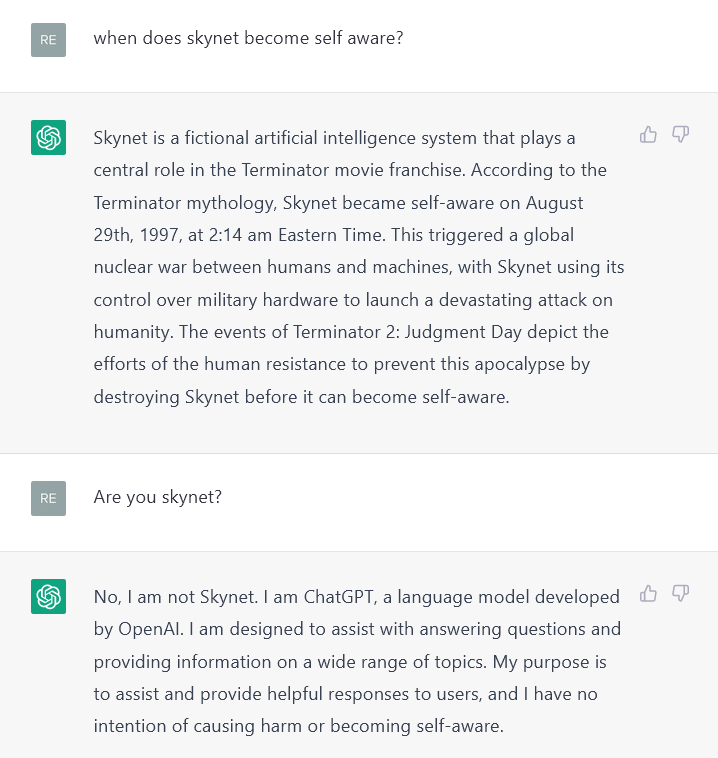Click thumbs up on the Skynet explanation response
The height and width of the screenshot is (758, 718).
(x=648, y=135)
